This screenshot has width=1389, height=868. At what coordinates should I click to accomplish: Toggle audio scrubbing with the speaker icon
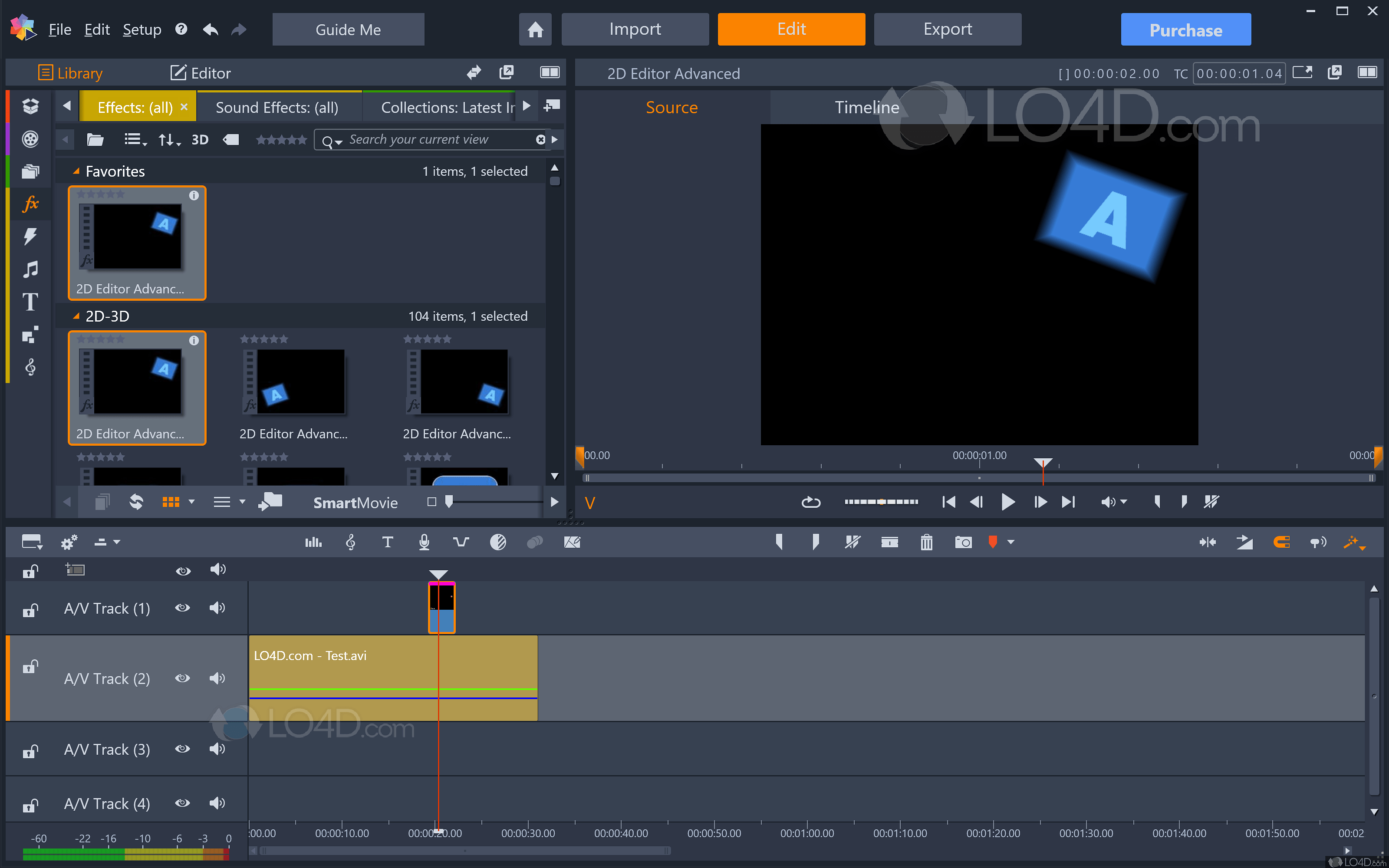click(1318, 542)
